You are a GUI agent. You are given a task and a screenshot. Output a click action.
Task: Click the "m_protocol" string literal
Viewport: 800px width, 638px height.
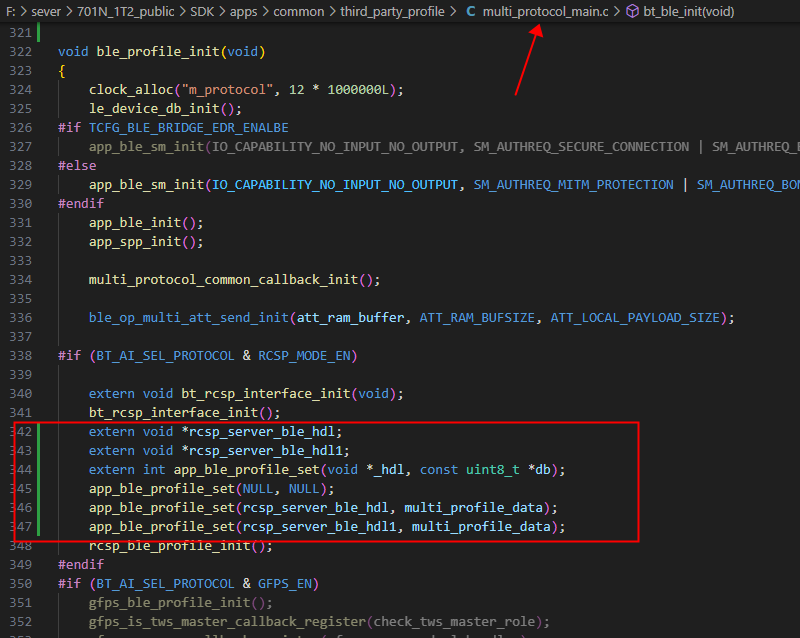click(x=227, y=90)
